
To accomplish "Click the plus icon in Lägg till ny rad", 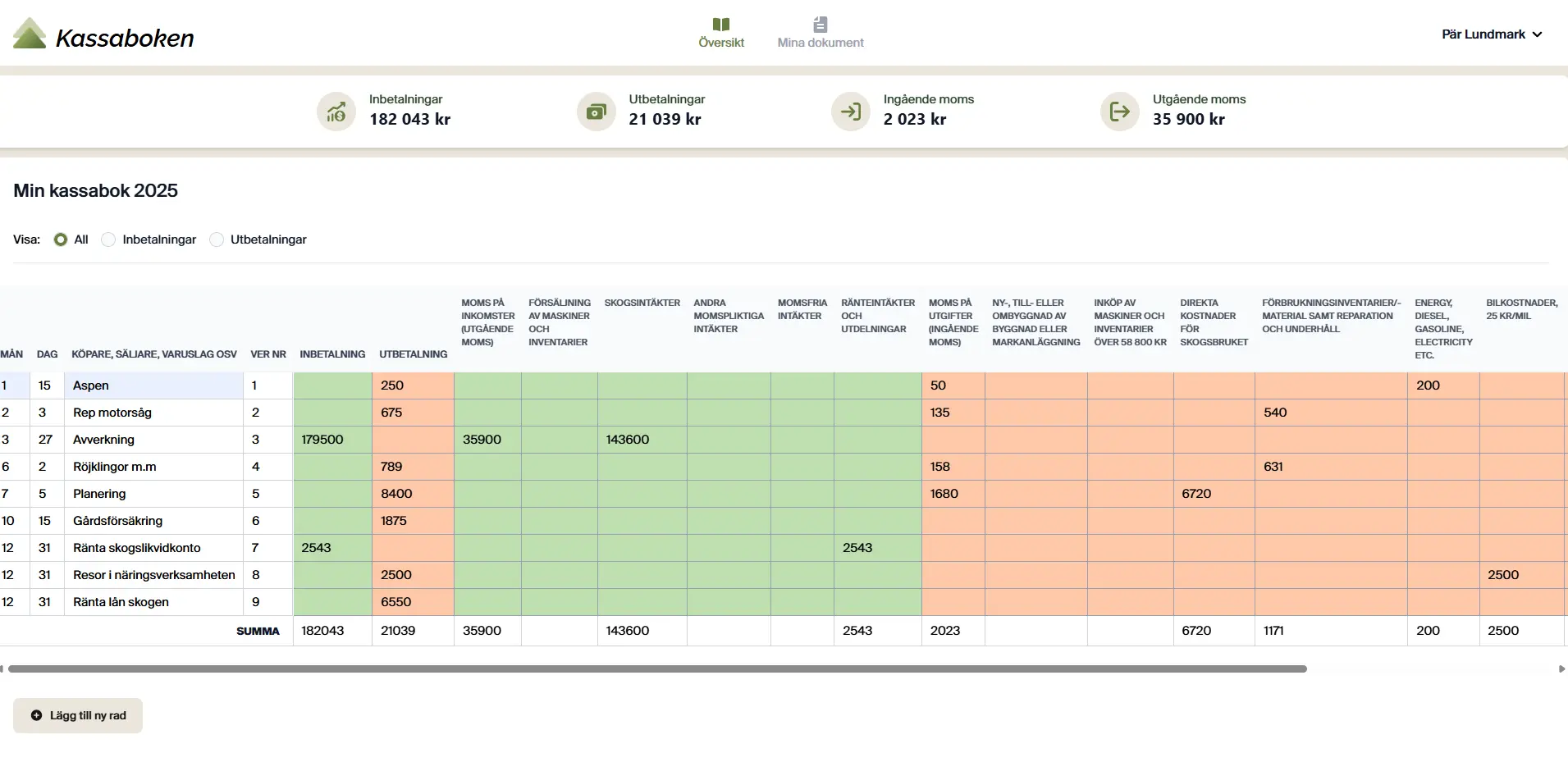I will pyautogui.click(x=36, y=715).
